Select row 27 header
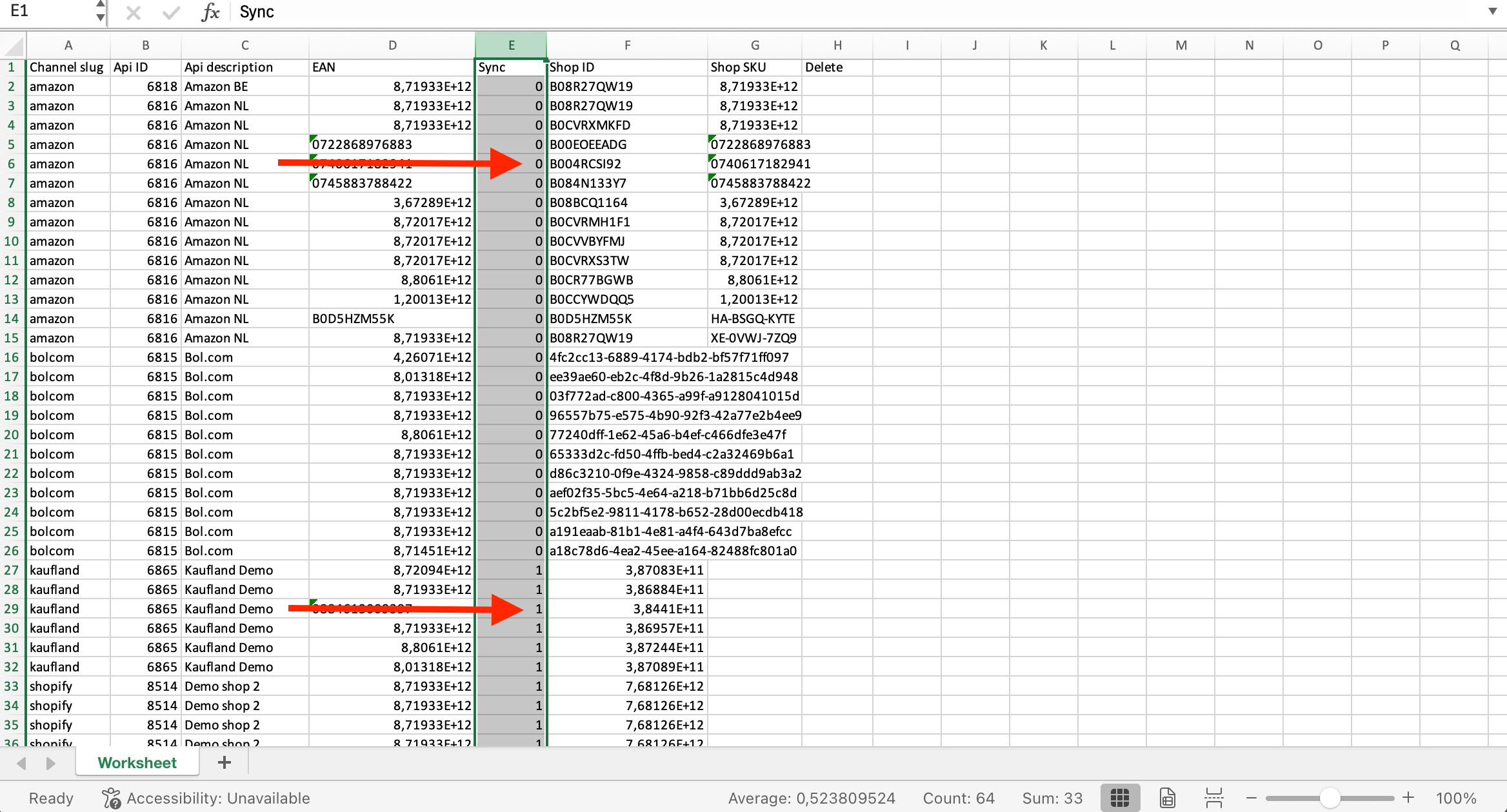 coord(12,570)
